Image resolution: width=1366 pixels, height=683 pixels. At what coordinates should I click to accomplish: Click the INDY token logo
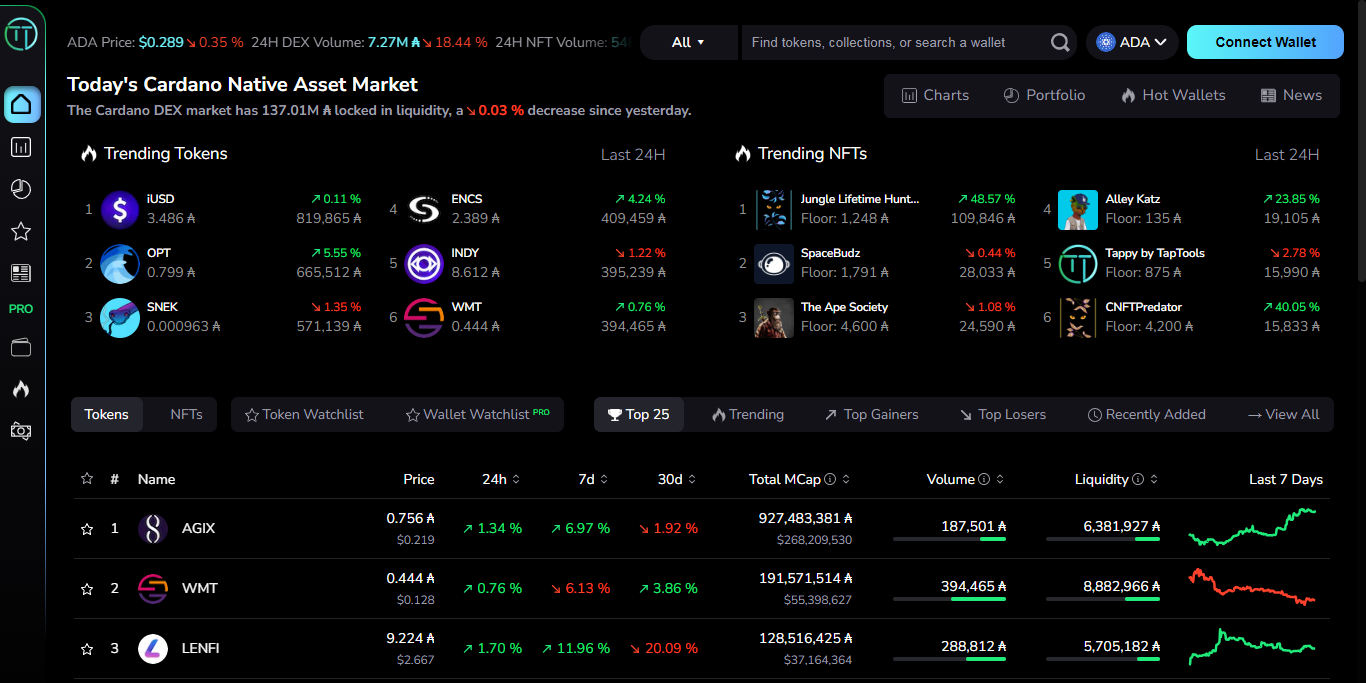coord(425,264)
